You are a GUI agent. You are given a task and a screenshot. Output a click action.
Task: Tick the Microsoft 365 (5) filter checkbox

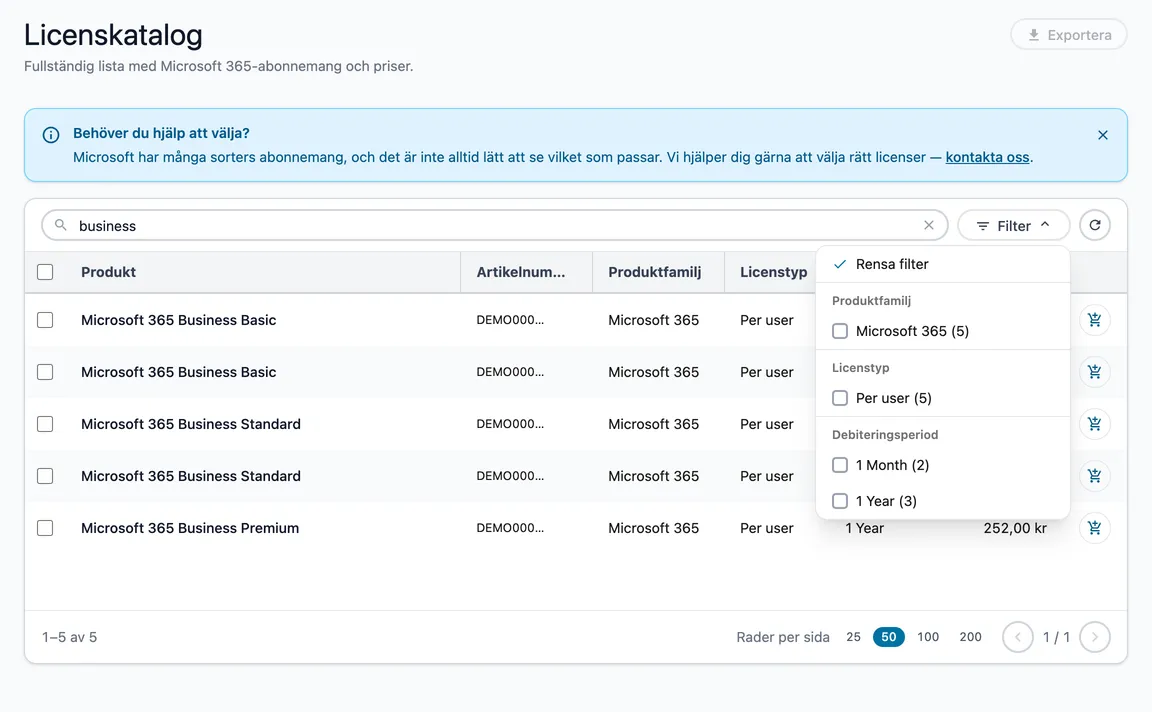pos(840,331)
